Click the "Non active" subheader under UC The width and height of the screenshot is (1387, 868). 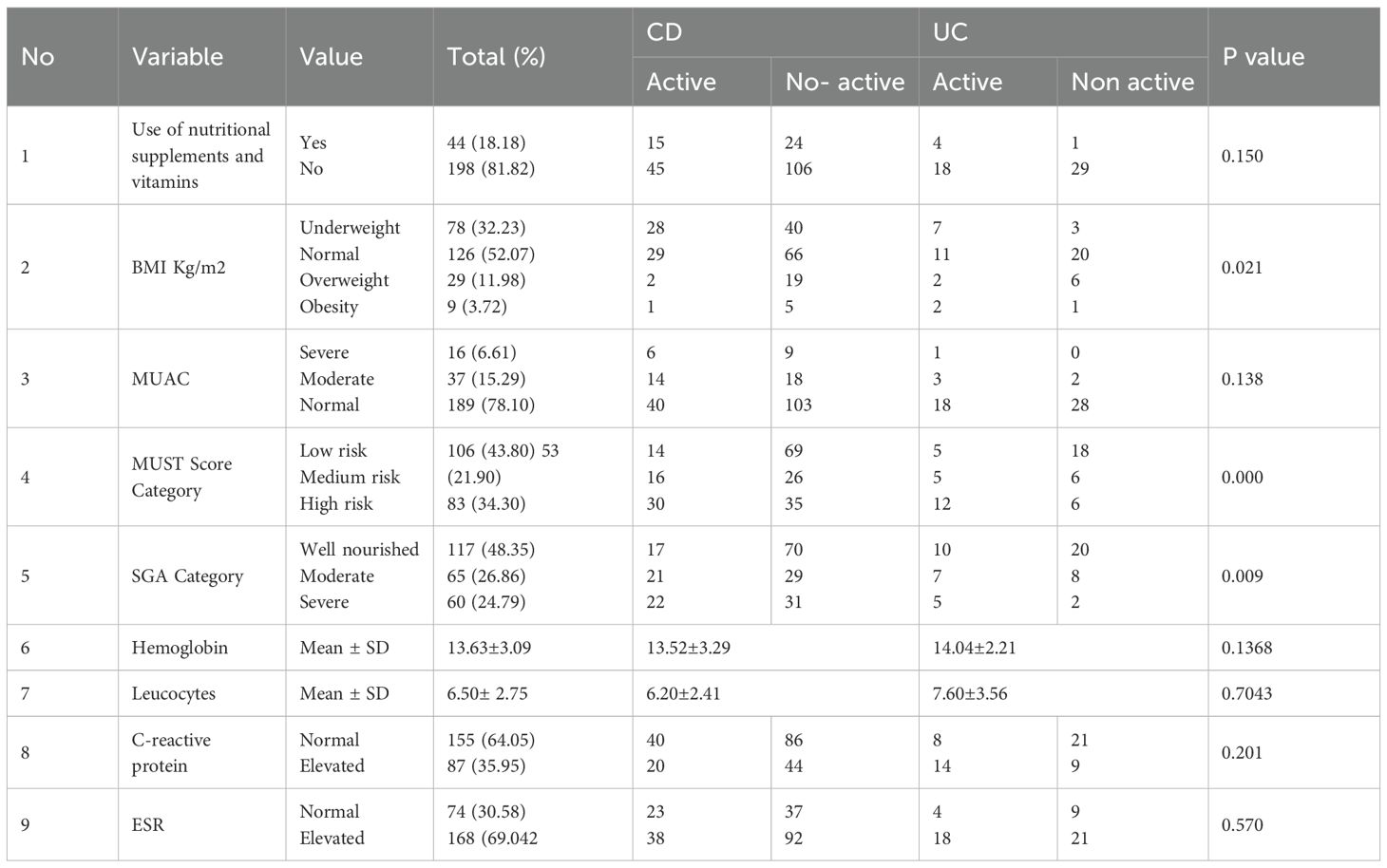pos(1132,82)
